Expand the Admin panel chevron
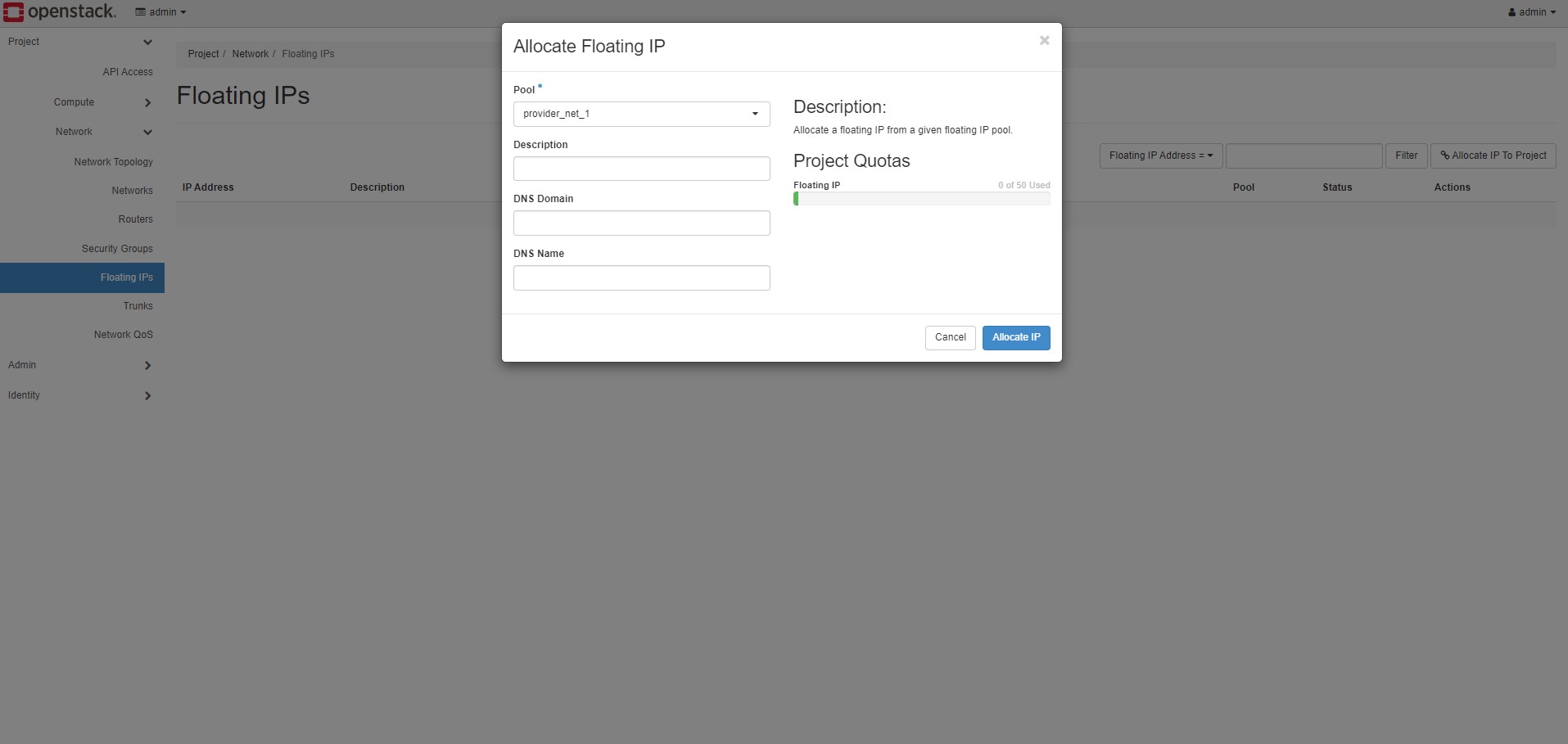1568x744 pixels. click(147, 365)
